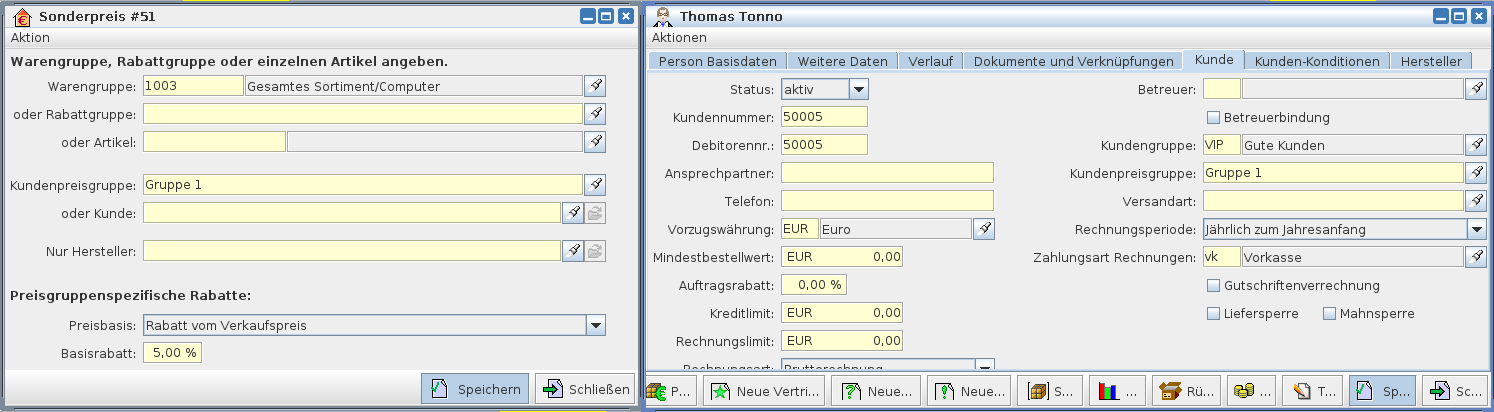Expand the Preisbasis dropdown

coord(595,325)
